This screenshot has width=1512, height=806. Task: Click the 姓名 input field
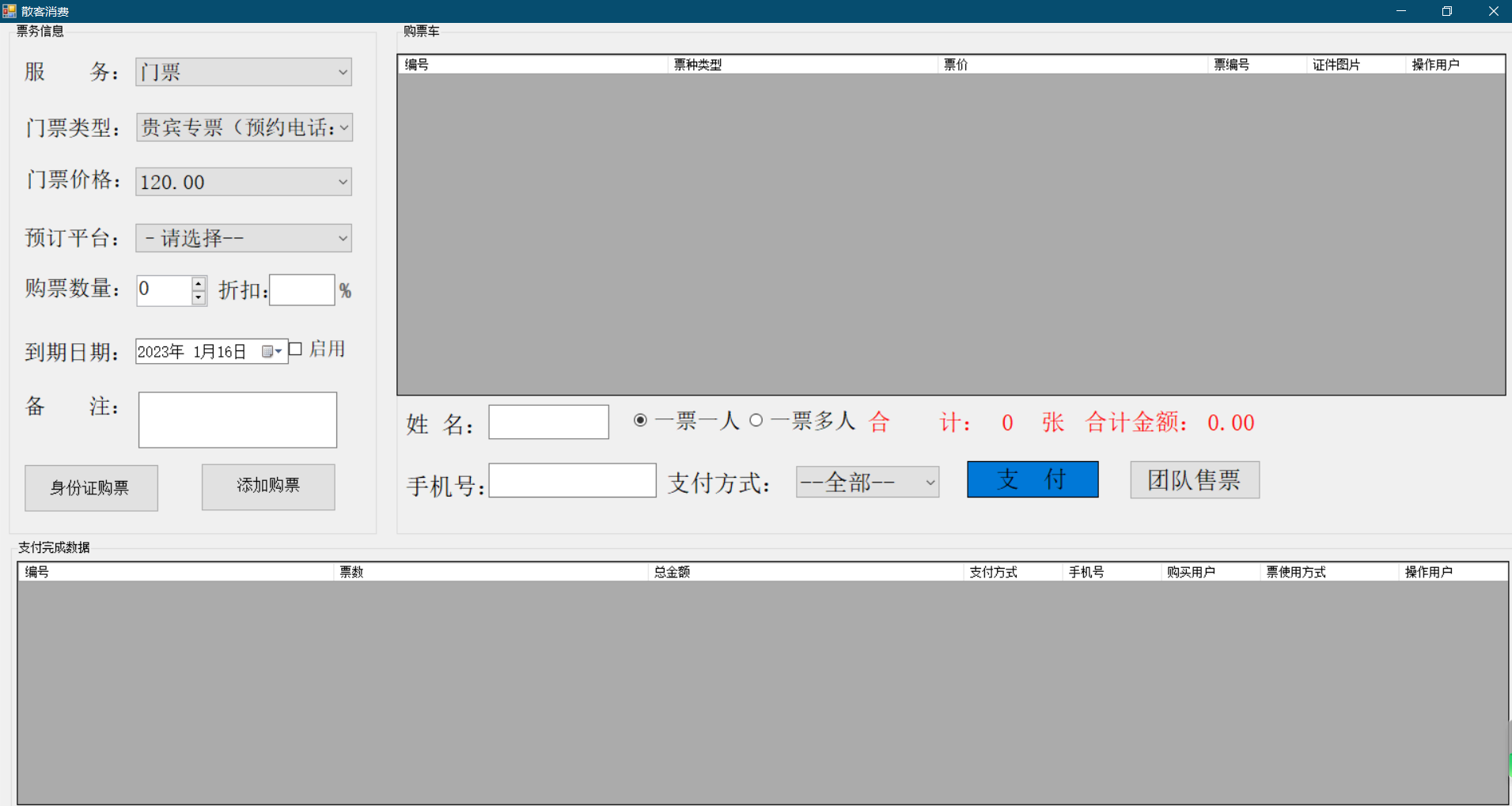click(x=548, y=422)
